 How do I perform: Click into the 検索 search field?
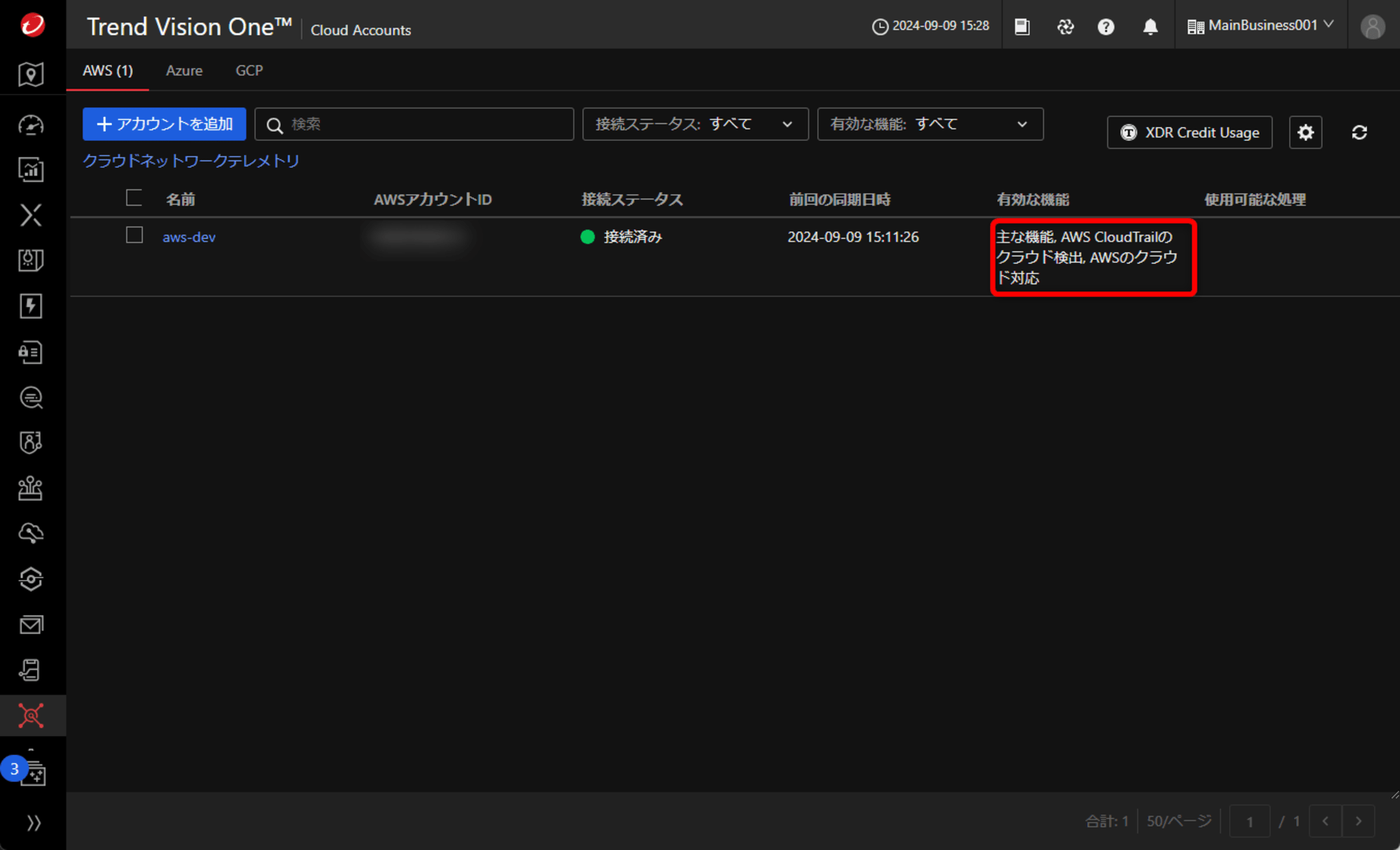414,124
